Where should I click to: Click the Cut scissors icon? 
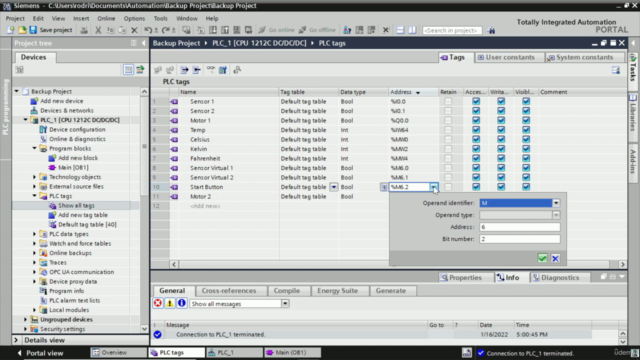click(98, 30)
